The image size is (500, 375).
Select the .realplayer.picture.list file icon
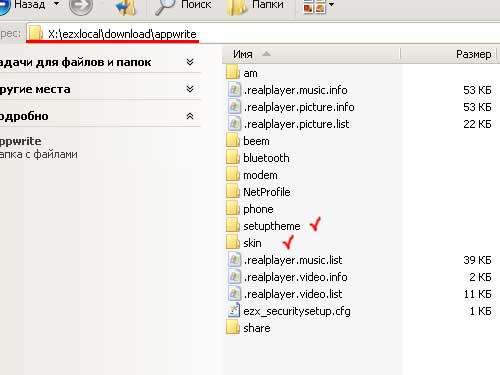234,124
